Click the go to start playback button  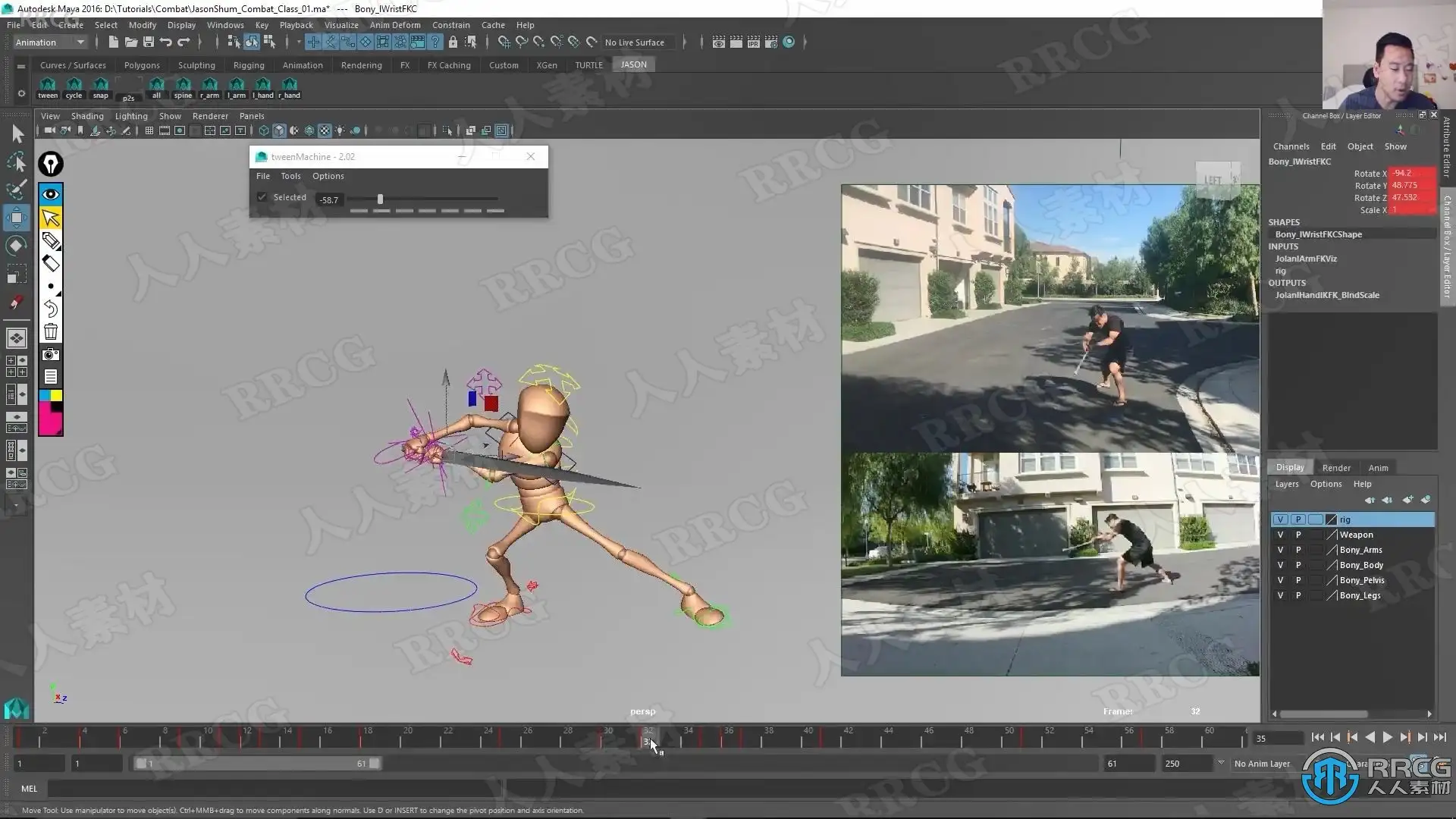point(1317,737)
